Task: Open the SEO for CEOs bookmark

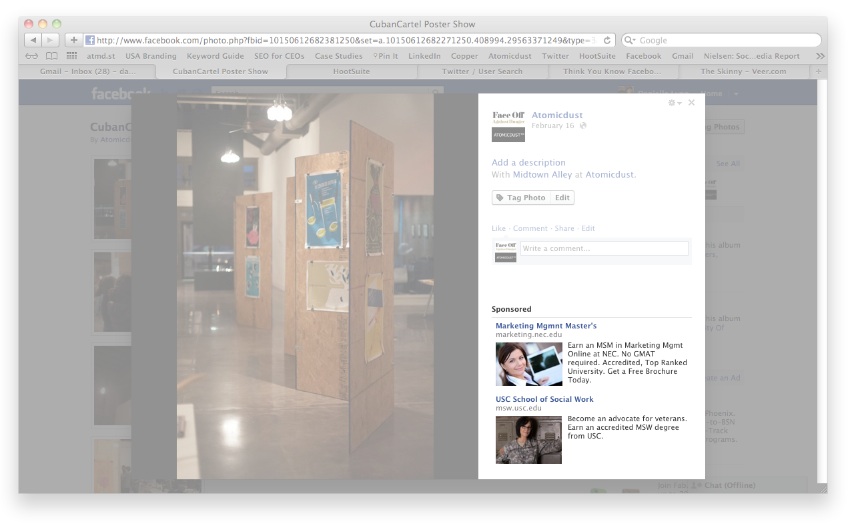Action: click(x=279, y=56)
